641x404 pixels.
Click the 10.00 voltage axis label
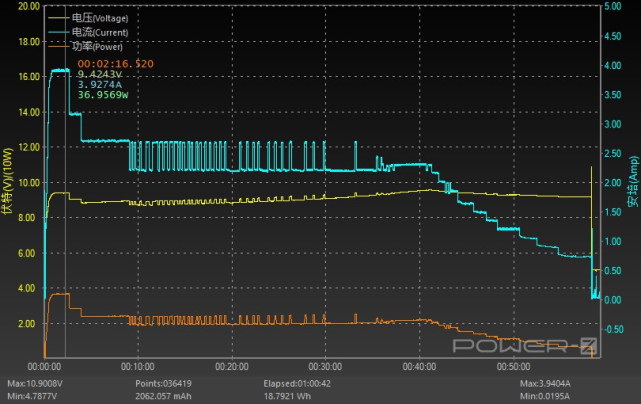tap(29, 182)
